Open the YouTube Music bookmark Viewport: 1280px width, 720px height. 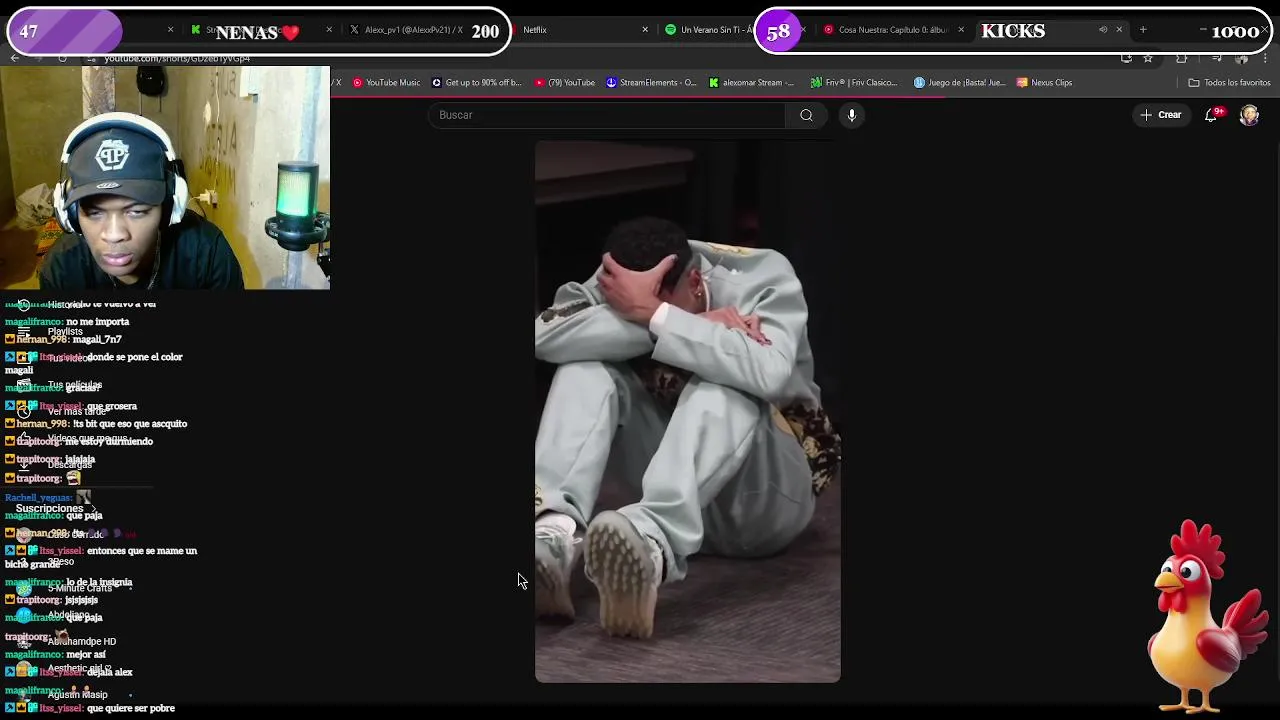pos(386,83)
